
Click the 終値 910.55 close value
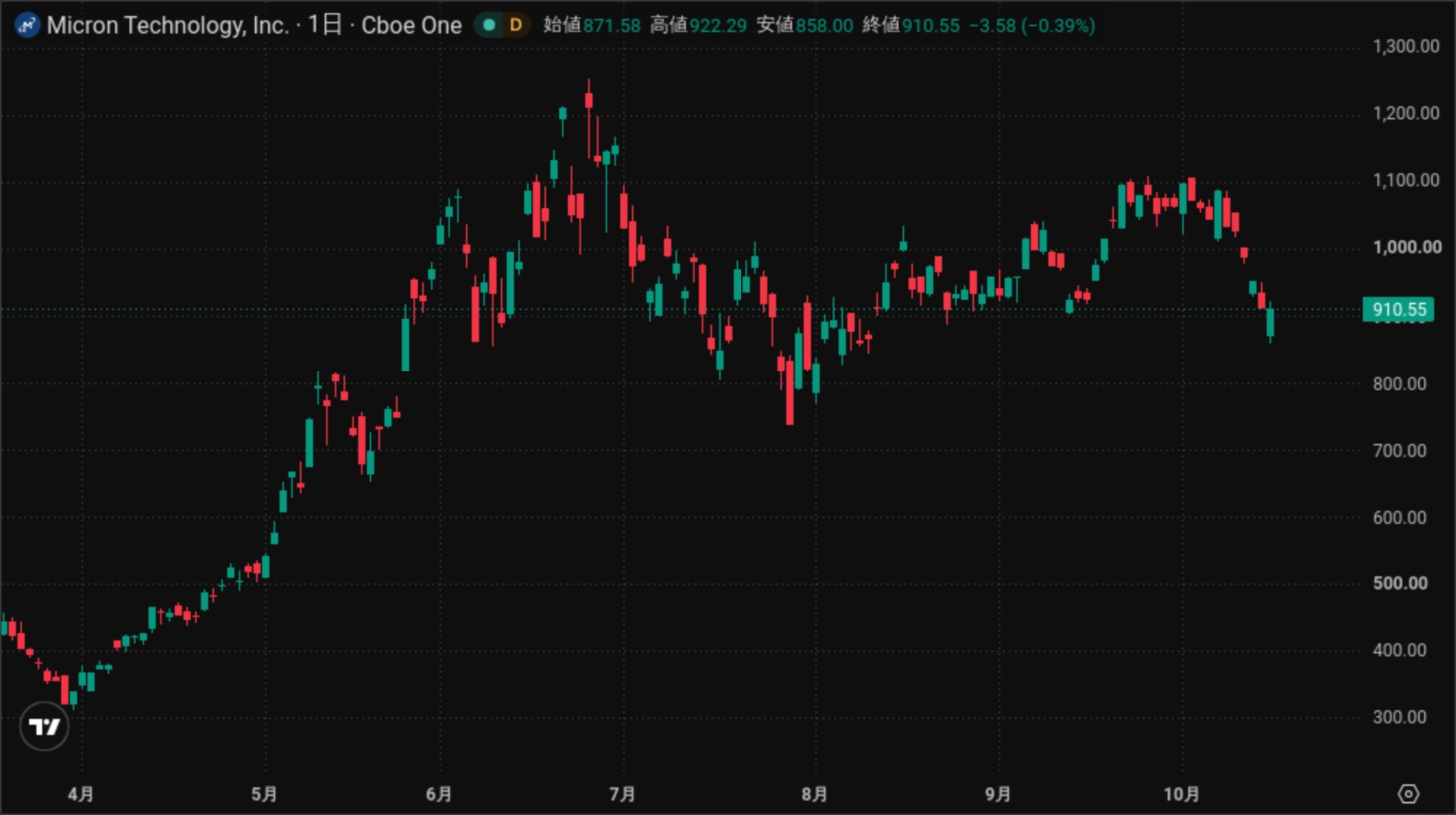click(911, 25)
